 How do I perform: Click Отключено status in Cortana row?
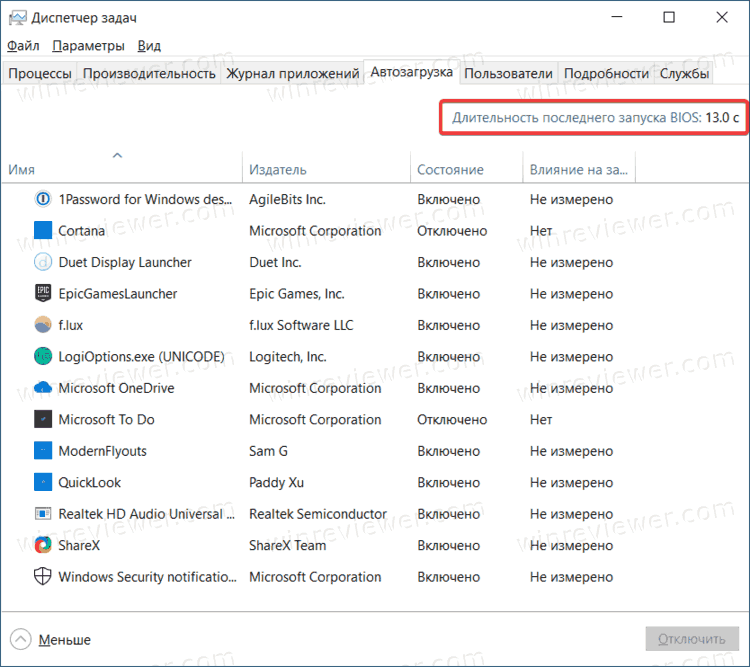point(452,231)
